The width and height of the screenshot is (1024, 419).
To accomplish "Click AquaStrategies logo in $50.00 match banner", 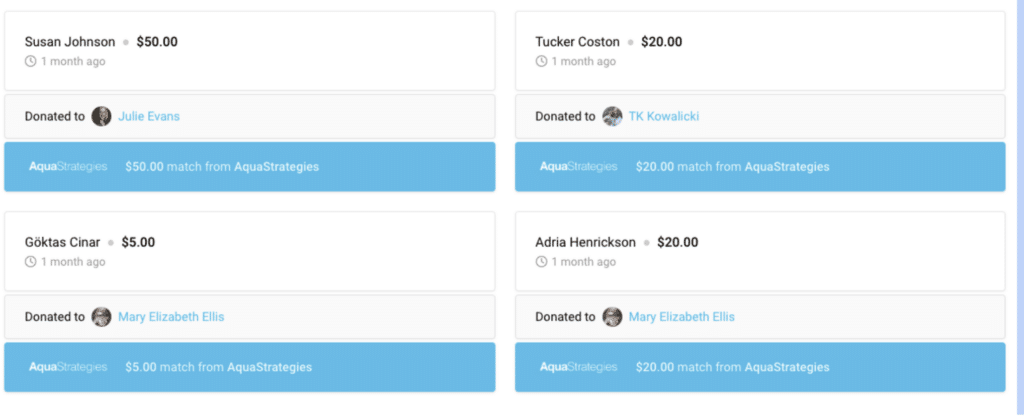I will 68,167.
